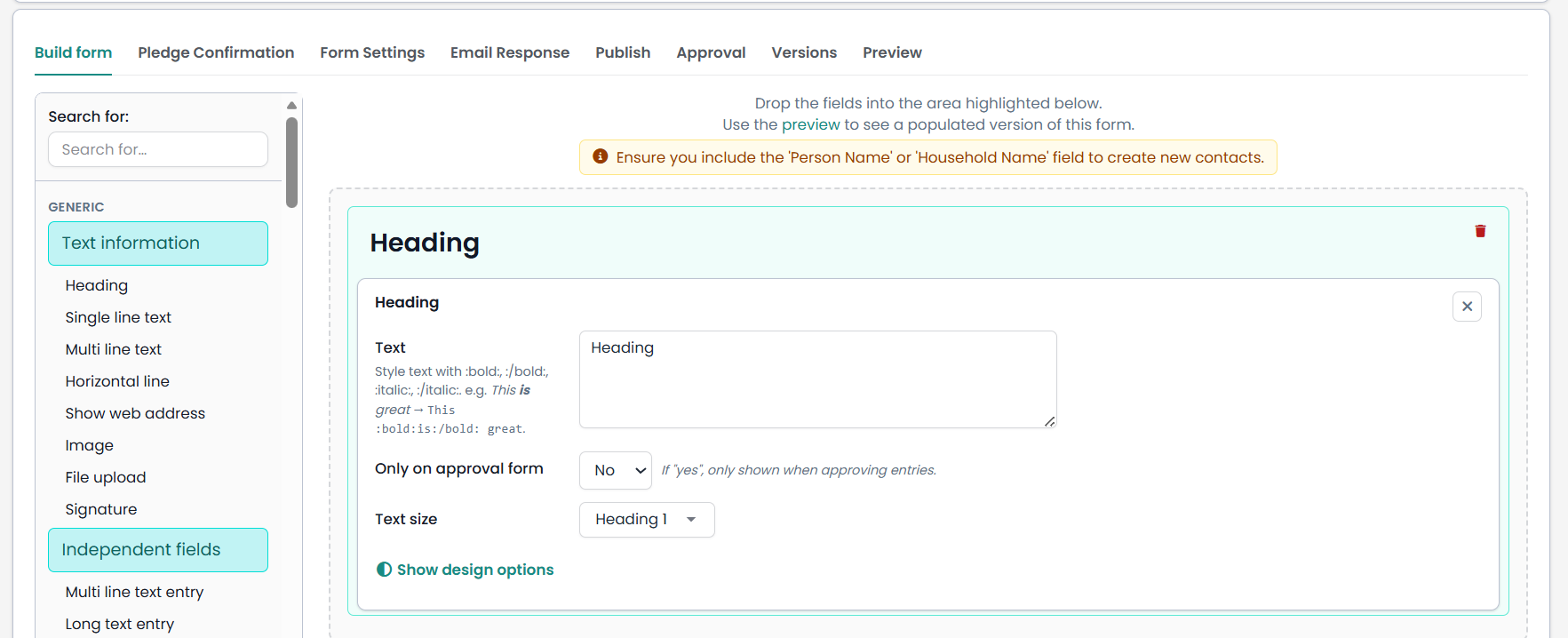Image resolution: width=1568 pixels, height=638 pixels.
Task: Click the half-circle design options icon
Action: pos(384,570)
